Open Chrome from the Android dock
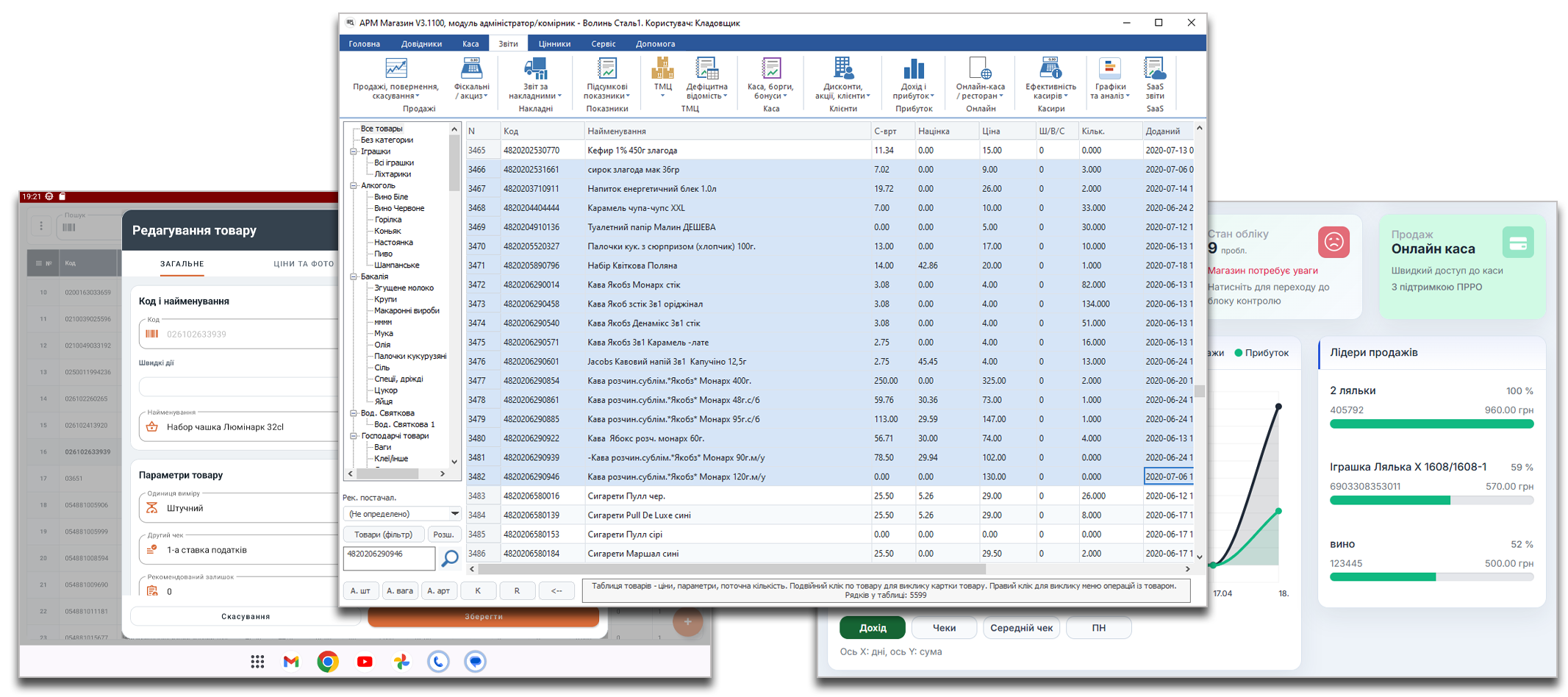 pyautogui.click(x=328, y=662)
